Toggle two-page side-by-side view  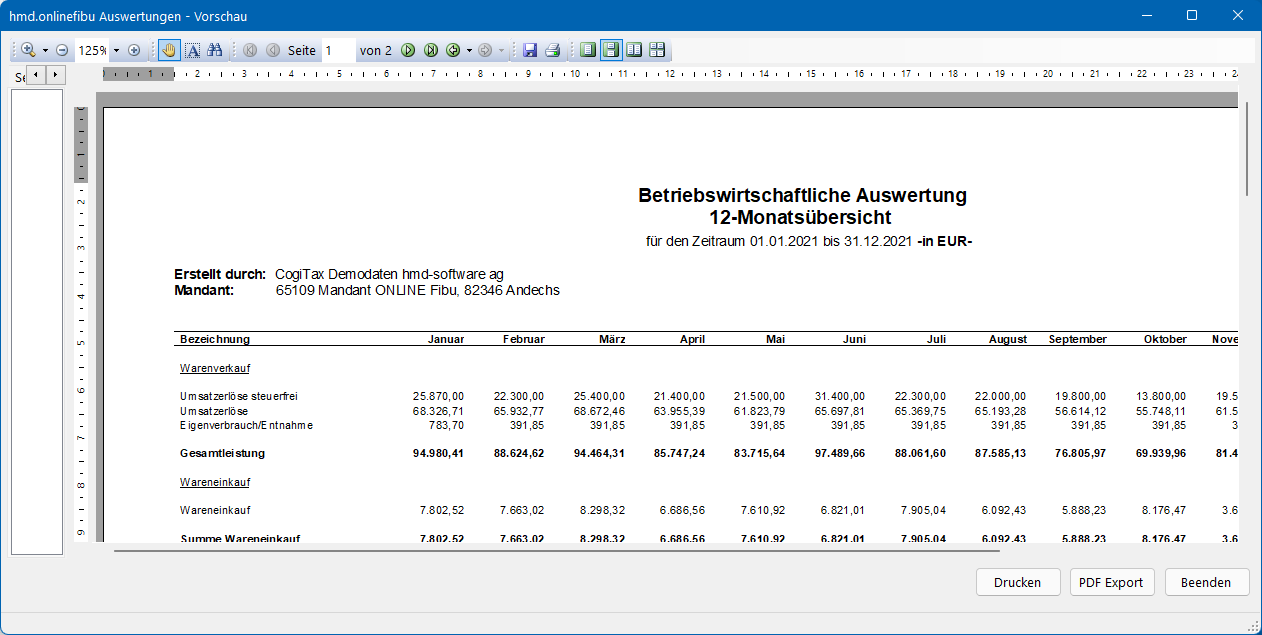[632, 49]
